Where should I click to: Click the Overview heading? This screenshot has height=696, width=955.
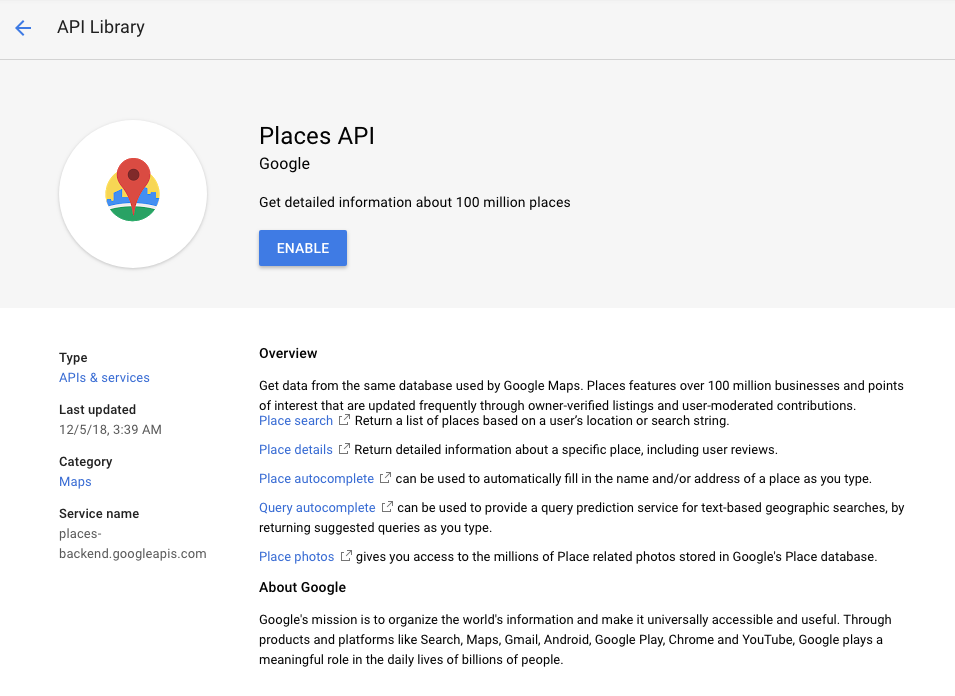288,354
